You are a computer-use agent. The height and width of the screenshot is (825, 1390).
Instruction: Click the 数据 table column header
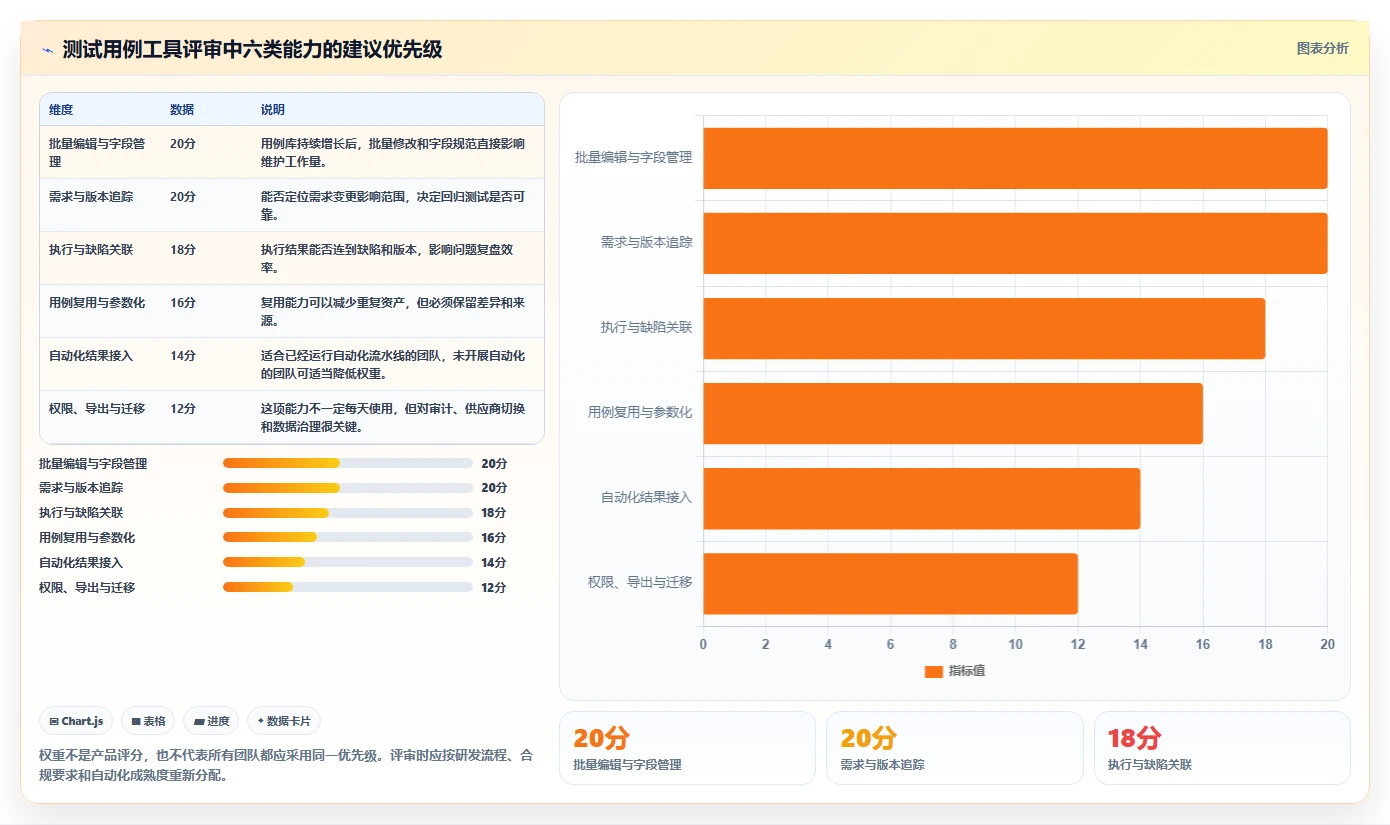coord(182,110)
